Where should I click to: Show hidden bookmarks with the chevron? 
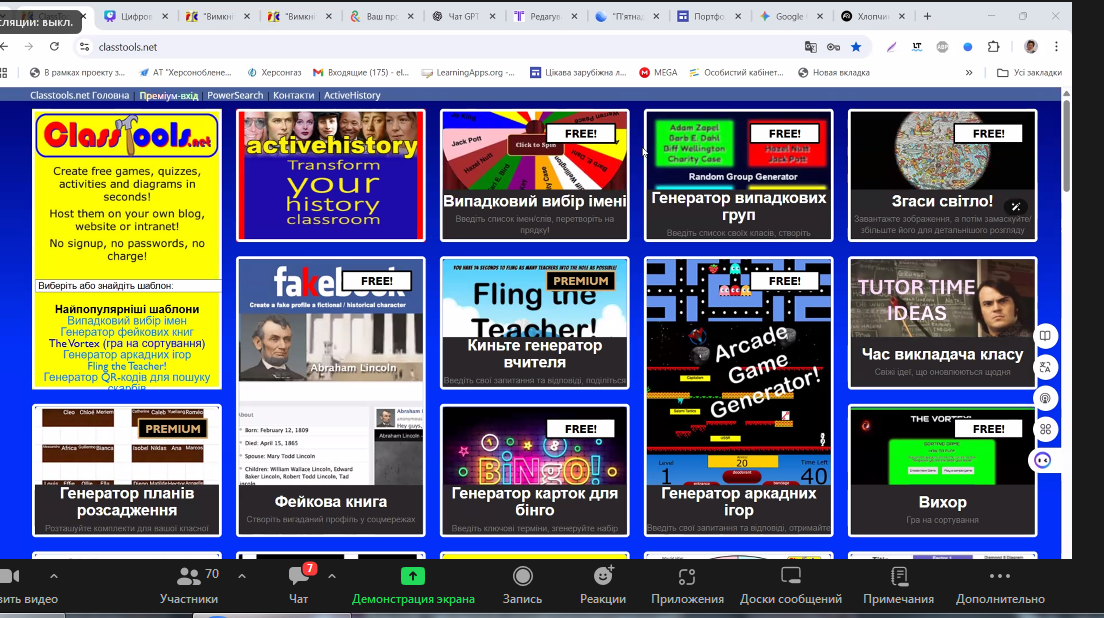click(968, 72)
